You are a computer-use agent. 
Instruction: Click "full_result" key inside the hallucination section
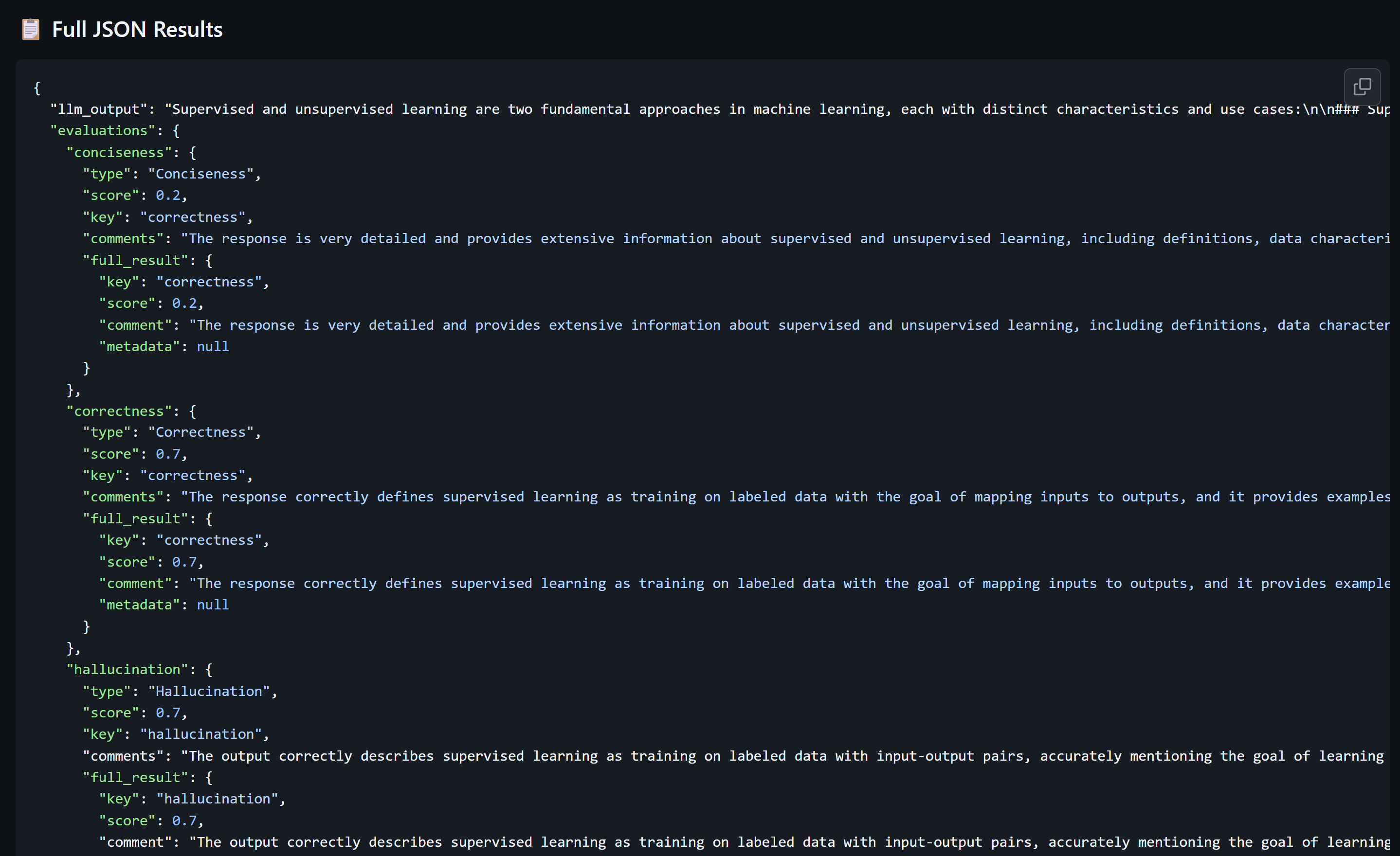pos(136,778)
